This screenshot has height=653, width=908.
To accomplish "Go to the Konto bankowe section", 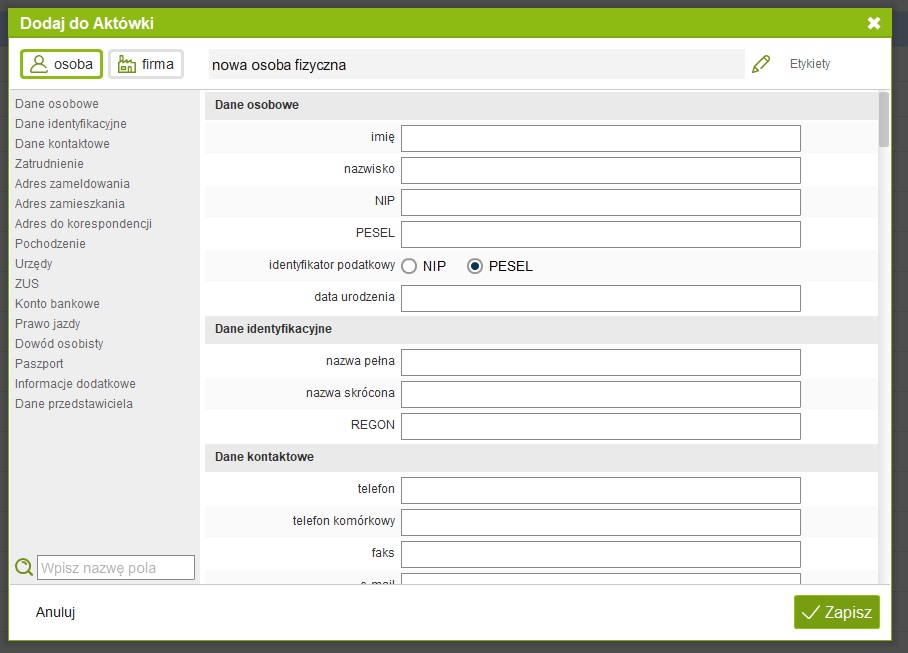I will click(x=57, y=304).
